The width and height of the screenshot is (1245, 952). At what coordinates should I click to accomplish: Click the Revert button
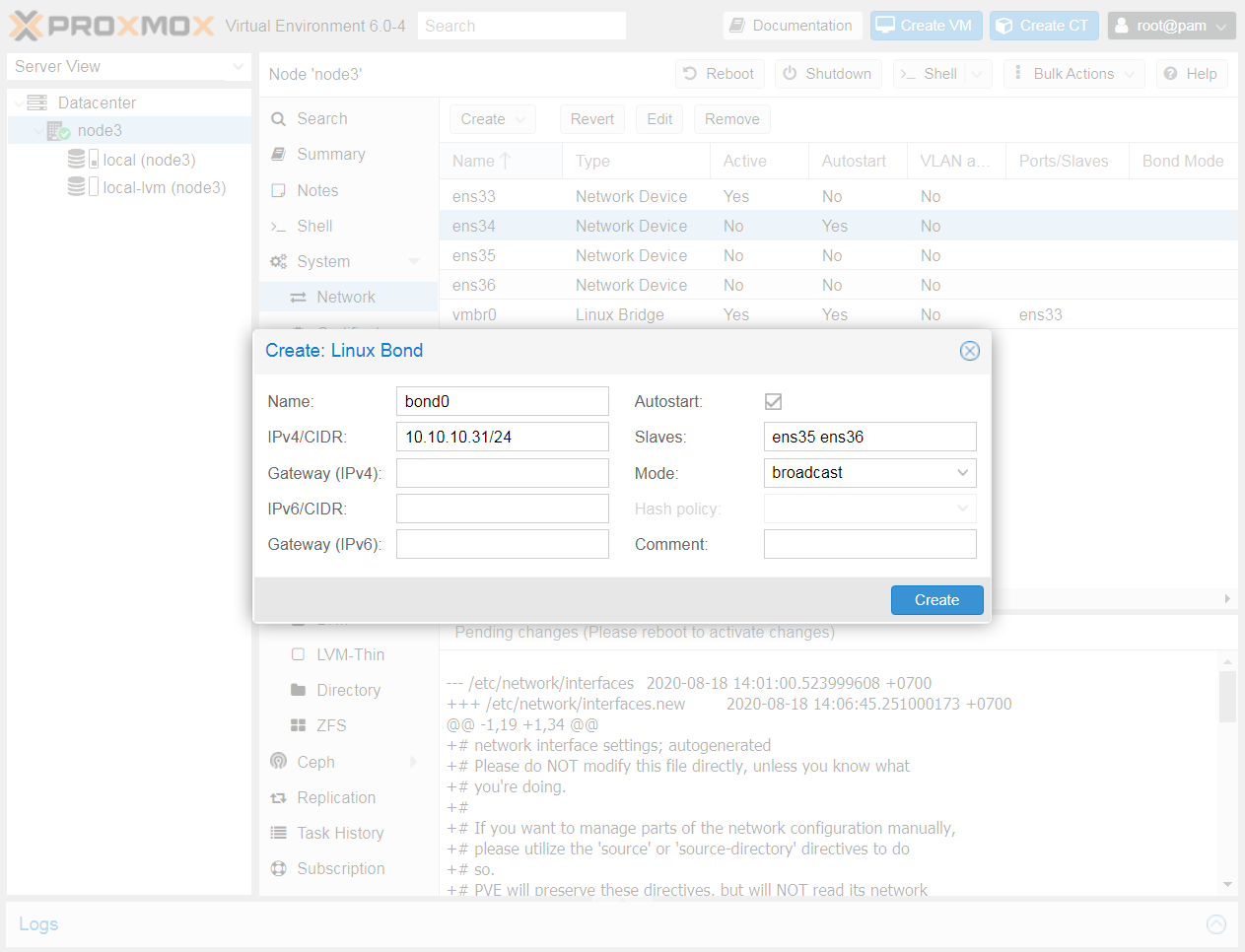coord(591,119)
